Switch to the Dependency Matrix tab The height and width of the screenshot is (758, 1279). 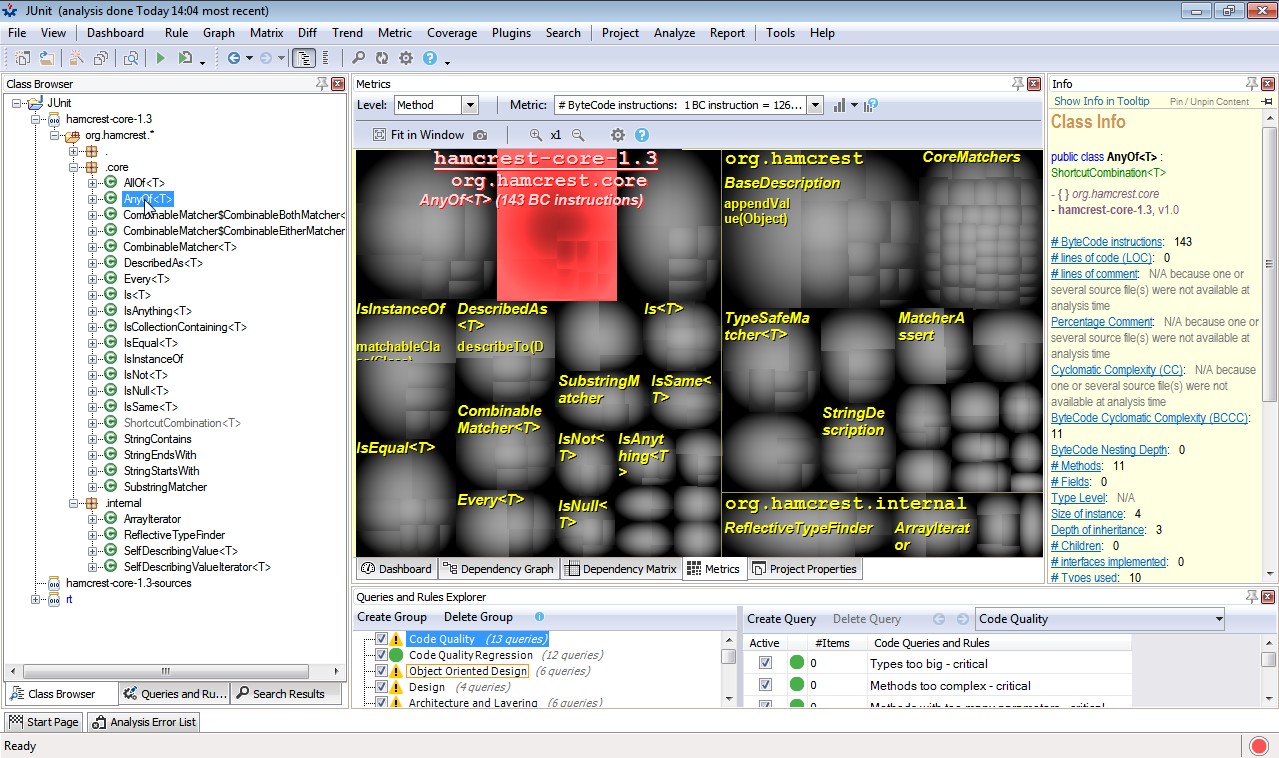(620, 569)
